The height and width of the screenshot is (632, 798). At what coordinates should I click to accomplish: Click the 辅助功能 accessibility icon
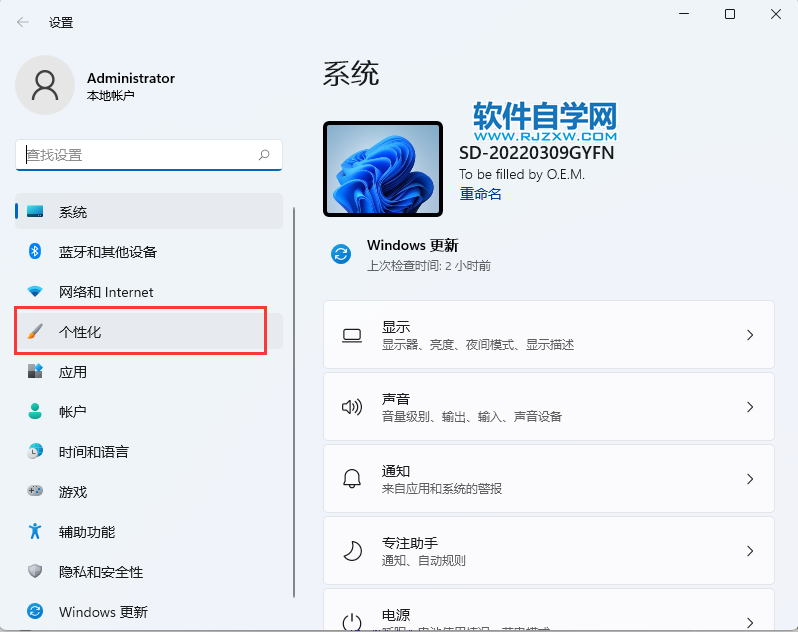35,531
